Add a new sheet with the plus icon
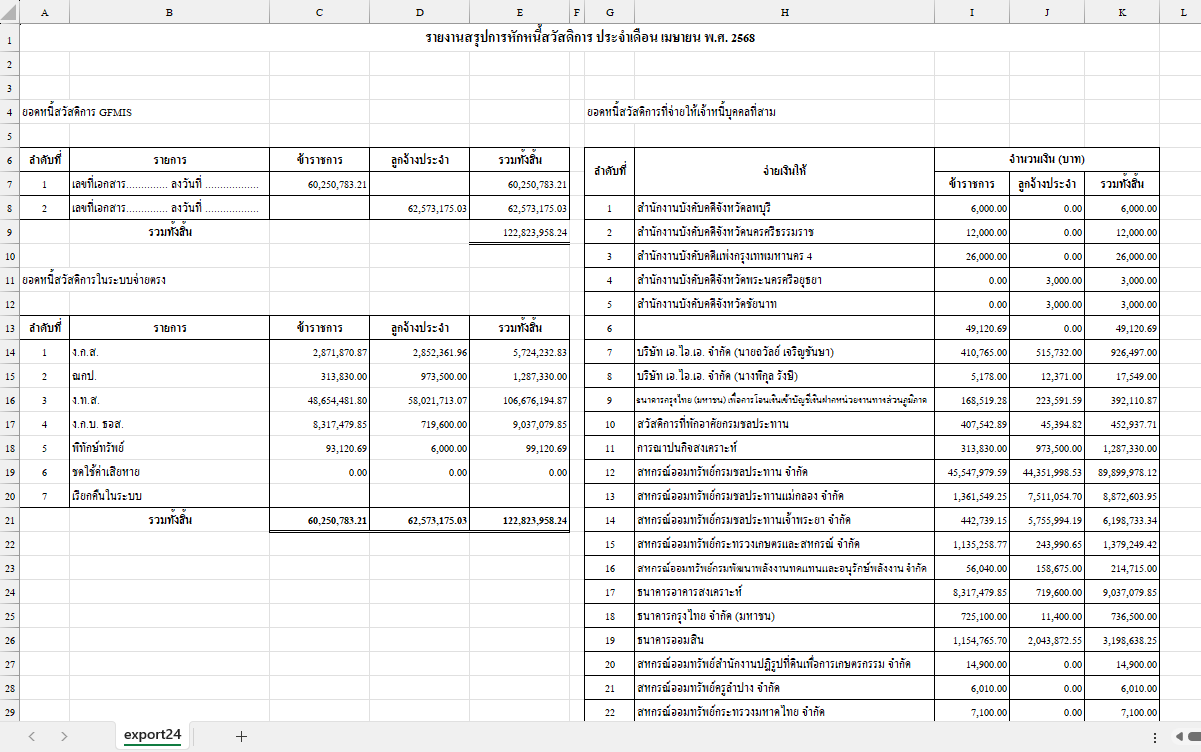 coord(241,736)
